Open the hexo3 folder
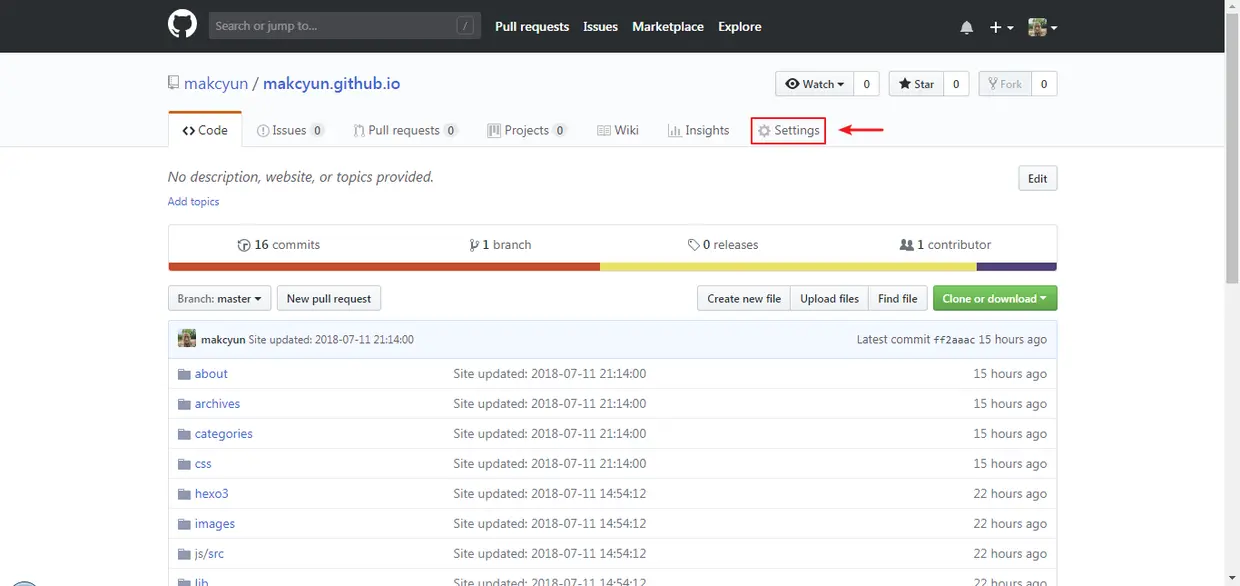This screenshot has width=1240, height=586. click(x=212, y=494)
